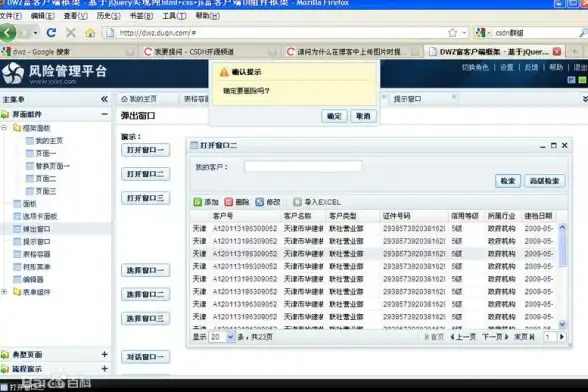
Task: Close the DWZ富客户端框架 browser tab
Action: (557, 51)
